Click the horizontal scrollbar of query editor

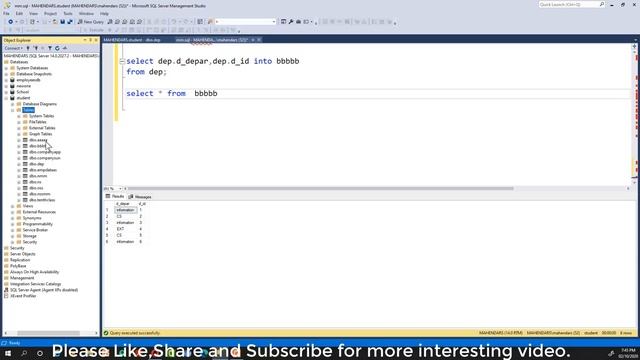320,189
